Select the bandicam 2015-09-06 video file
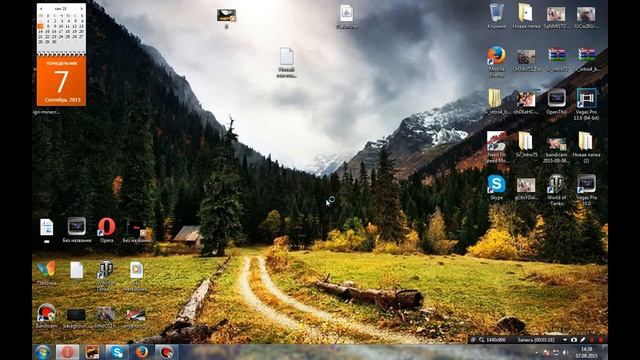Viewport: 640px width, 360px height. pos(556,144)
